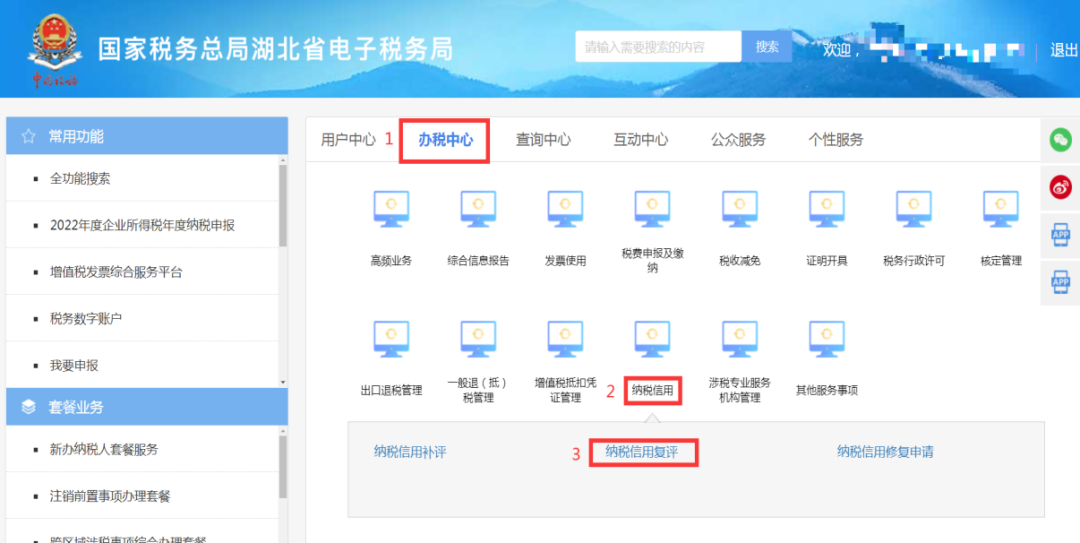Click the 国家税务总局湖北省电子税务局 title

[276, 50]
